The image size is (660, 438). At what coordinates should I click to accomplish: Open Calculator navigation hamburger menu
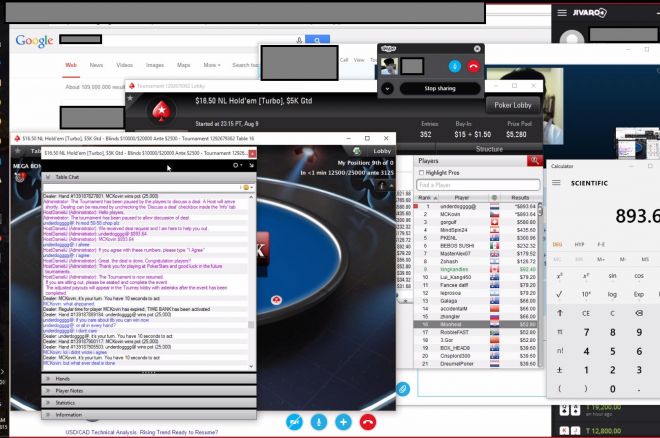[556, 183]
